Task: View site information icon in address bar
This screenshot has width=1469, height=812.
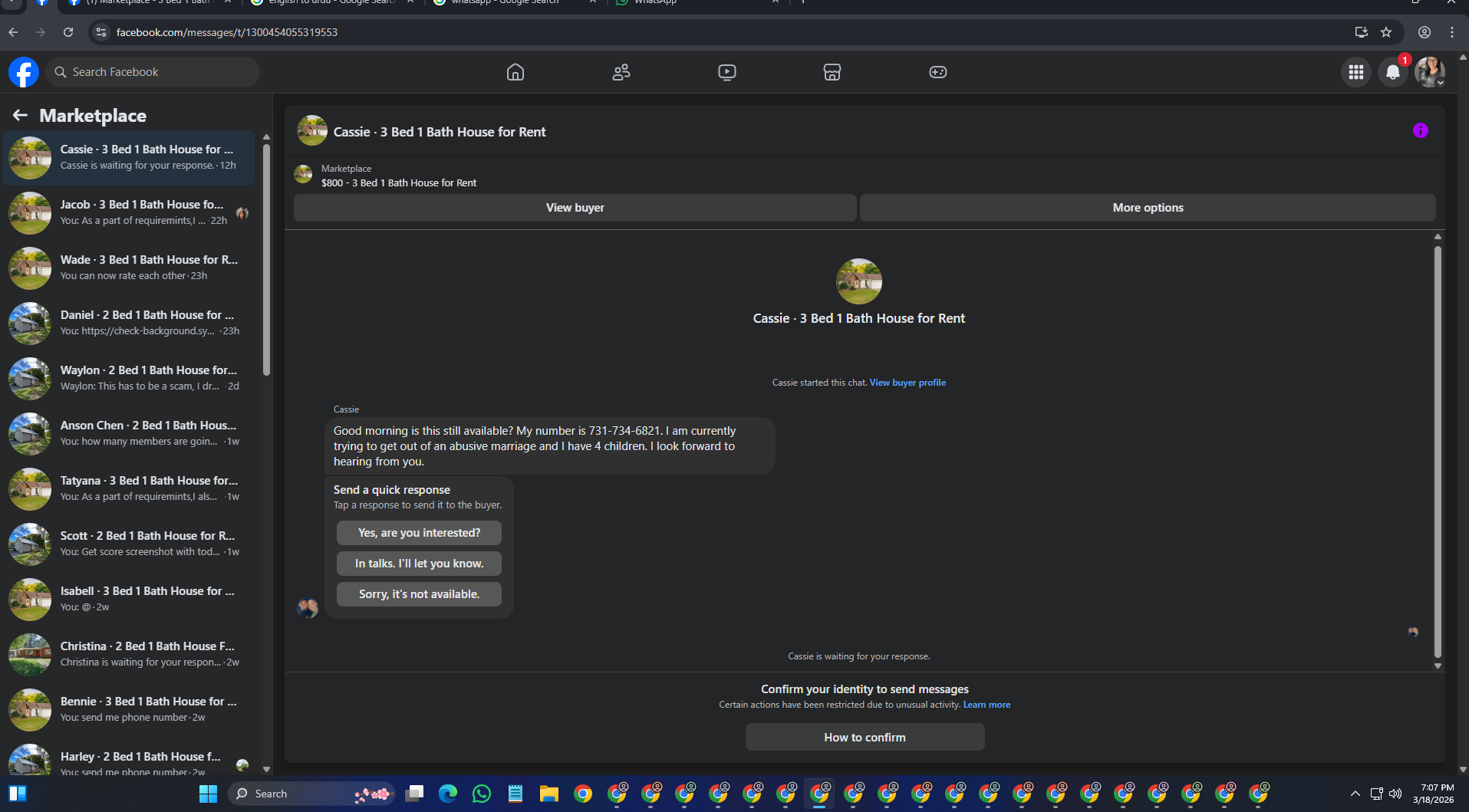Action: [x=100, y=32]
